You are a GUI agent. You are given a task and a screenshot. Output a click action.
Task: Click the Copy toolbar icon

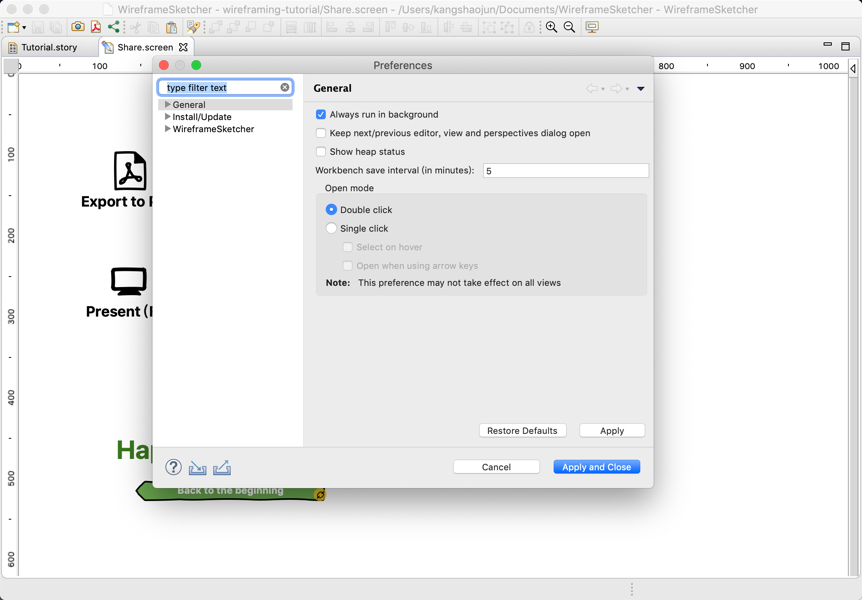(x=153, y=27)
